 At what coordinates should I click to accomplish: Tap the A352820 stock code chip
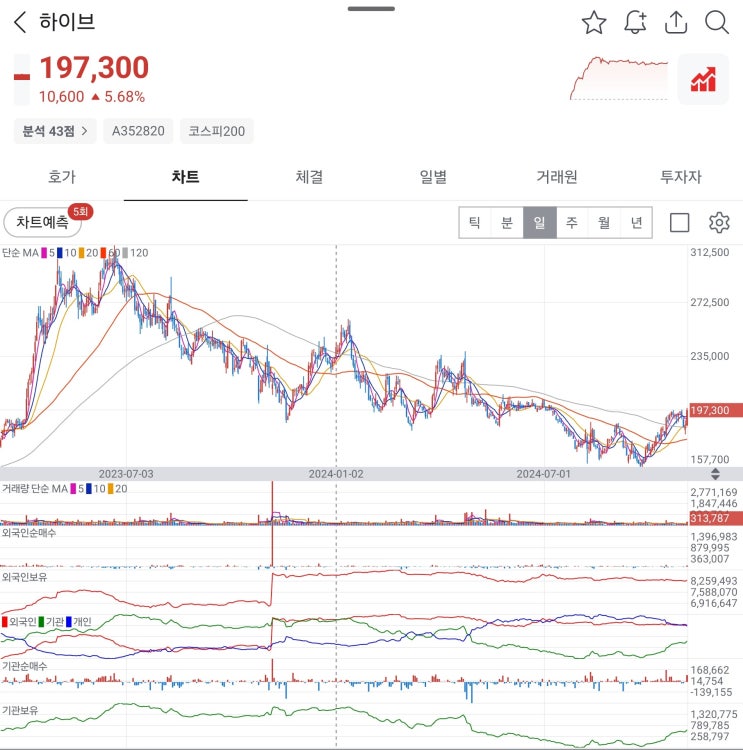click(x=138, y=131)
